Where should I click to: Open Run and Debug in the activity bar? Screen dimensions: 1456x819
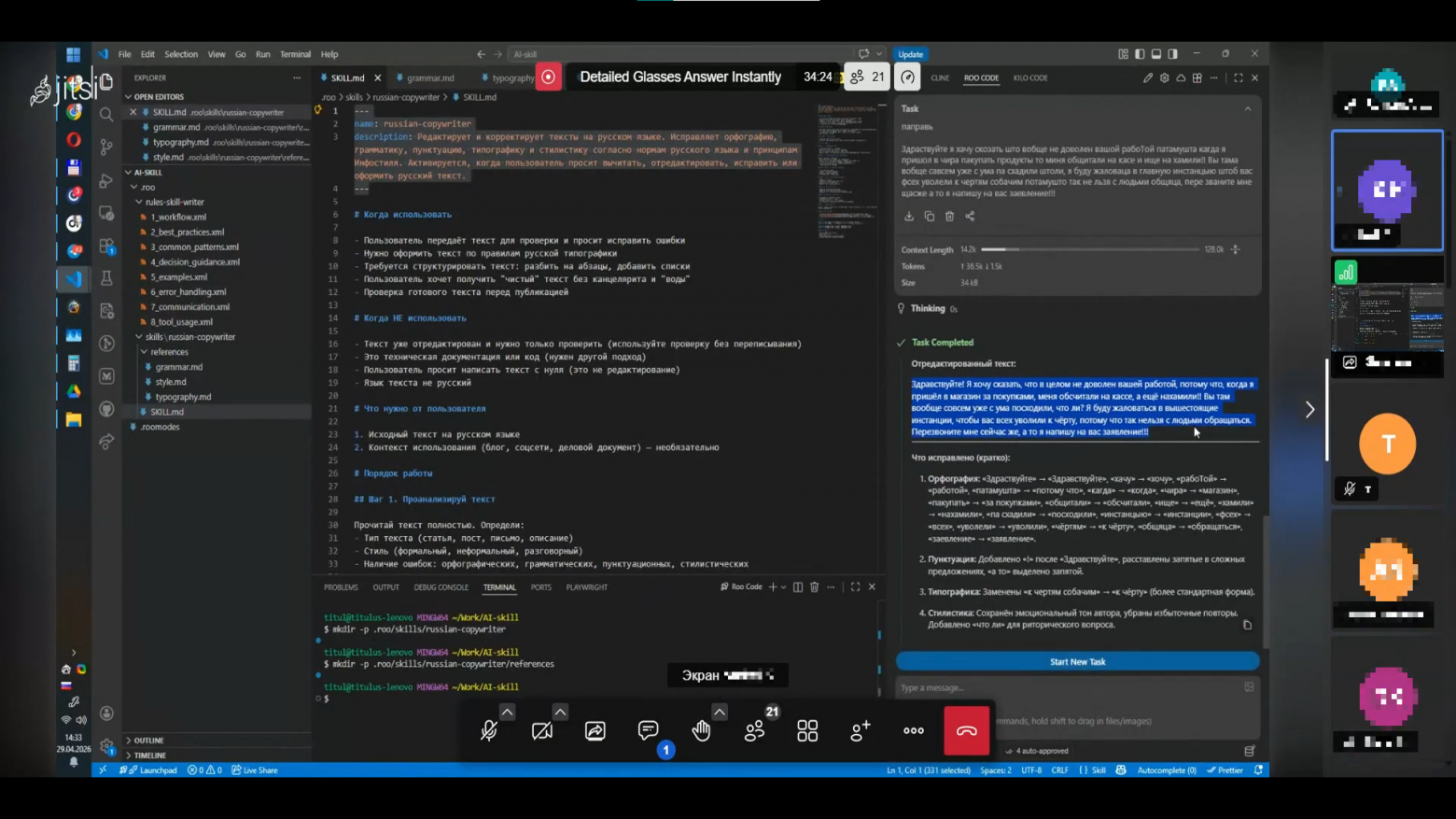106,179
